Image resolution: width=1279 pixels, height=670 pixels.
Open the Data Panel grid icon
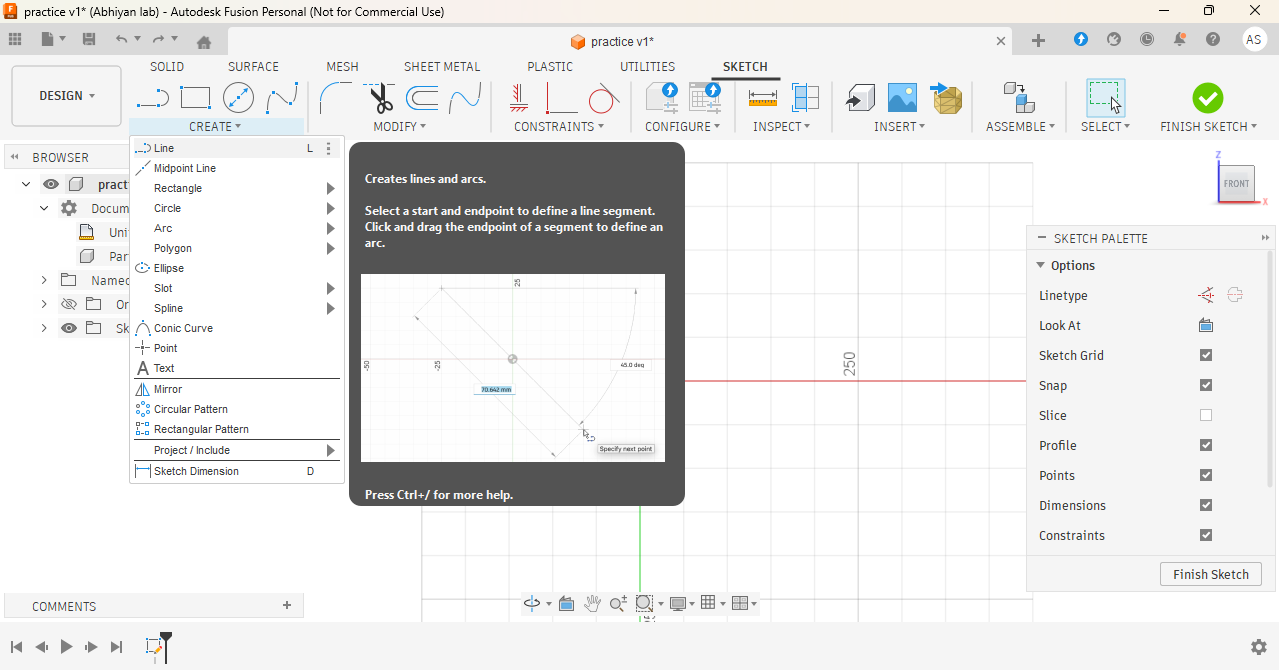point(15,39)
